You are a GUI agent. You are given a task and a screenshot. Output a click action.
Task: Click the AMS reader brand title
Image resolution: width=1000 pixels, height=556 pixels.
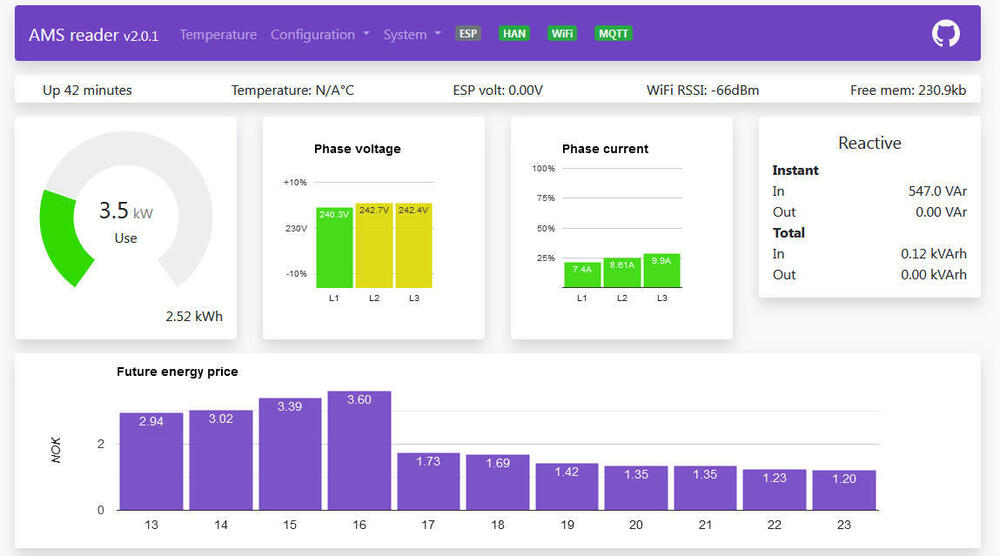93,35
